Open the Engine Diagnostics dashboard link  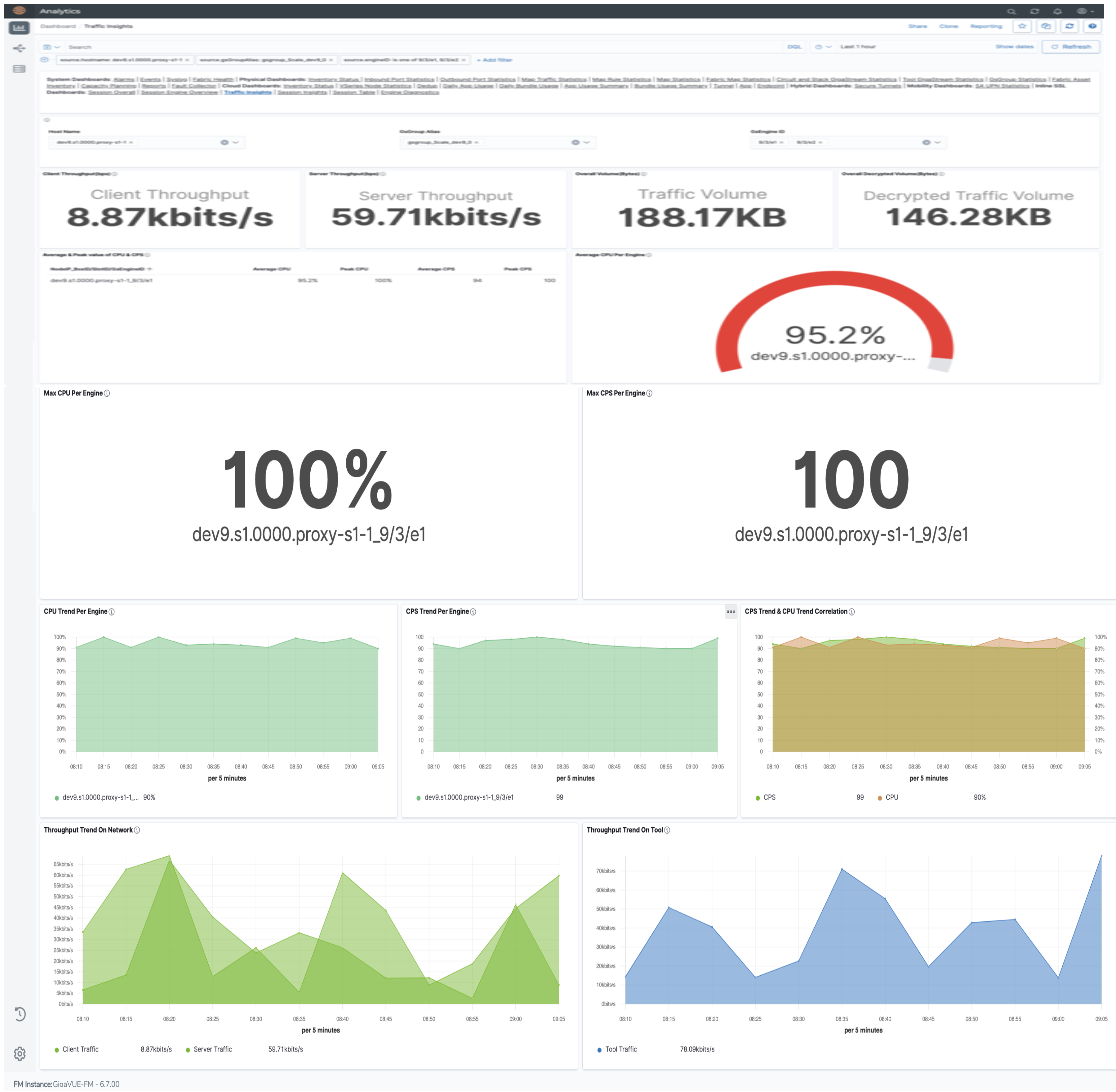click(x=410, y=92)
